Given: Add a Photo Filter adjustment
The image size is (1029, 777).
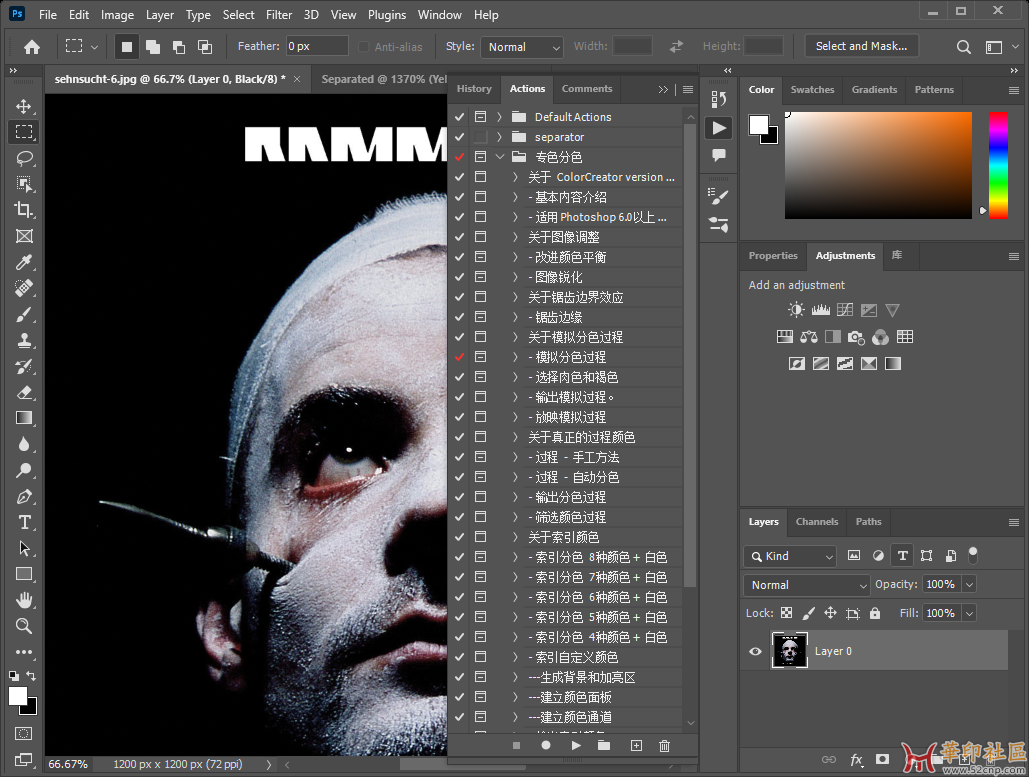Looking at the screenshot, I should [x=856, y=337].
